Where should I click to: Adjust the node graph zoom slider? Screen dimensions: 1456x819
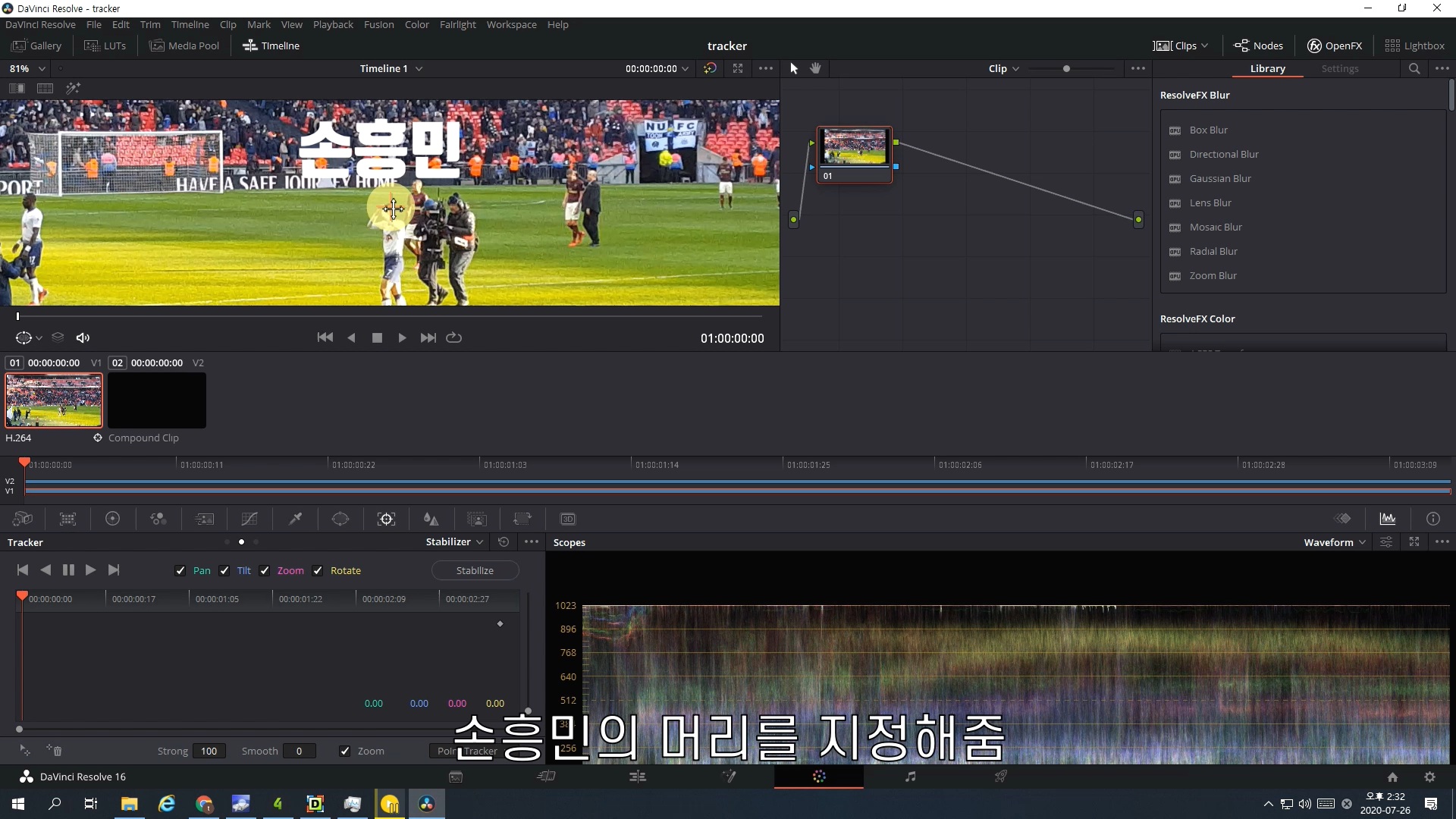click(1066, 68)
